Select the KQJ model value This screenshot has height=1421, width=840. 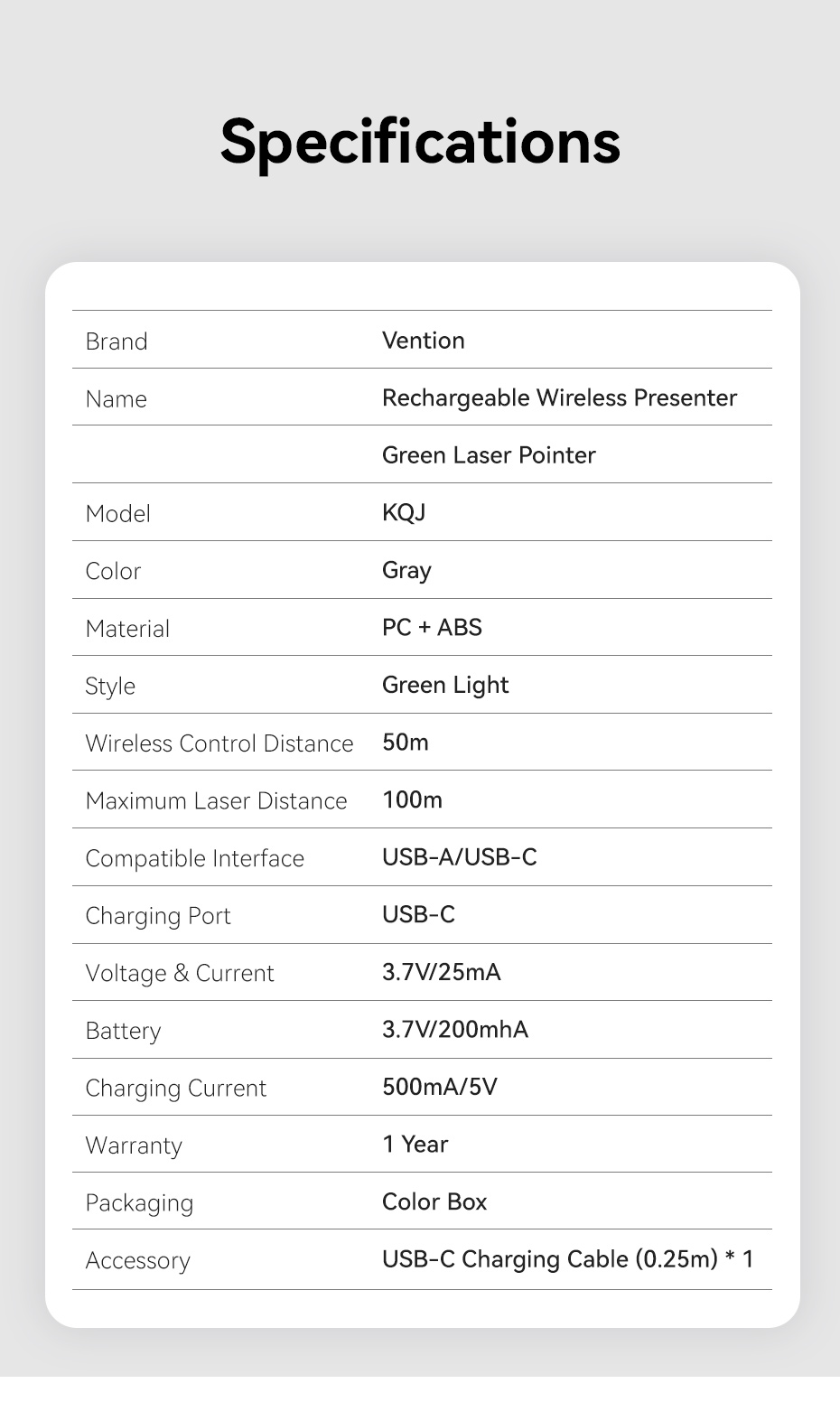point(404,513)
